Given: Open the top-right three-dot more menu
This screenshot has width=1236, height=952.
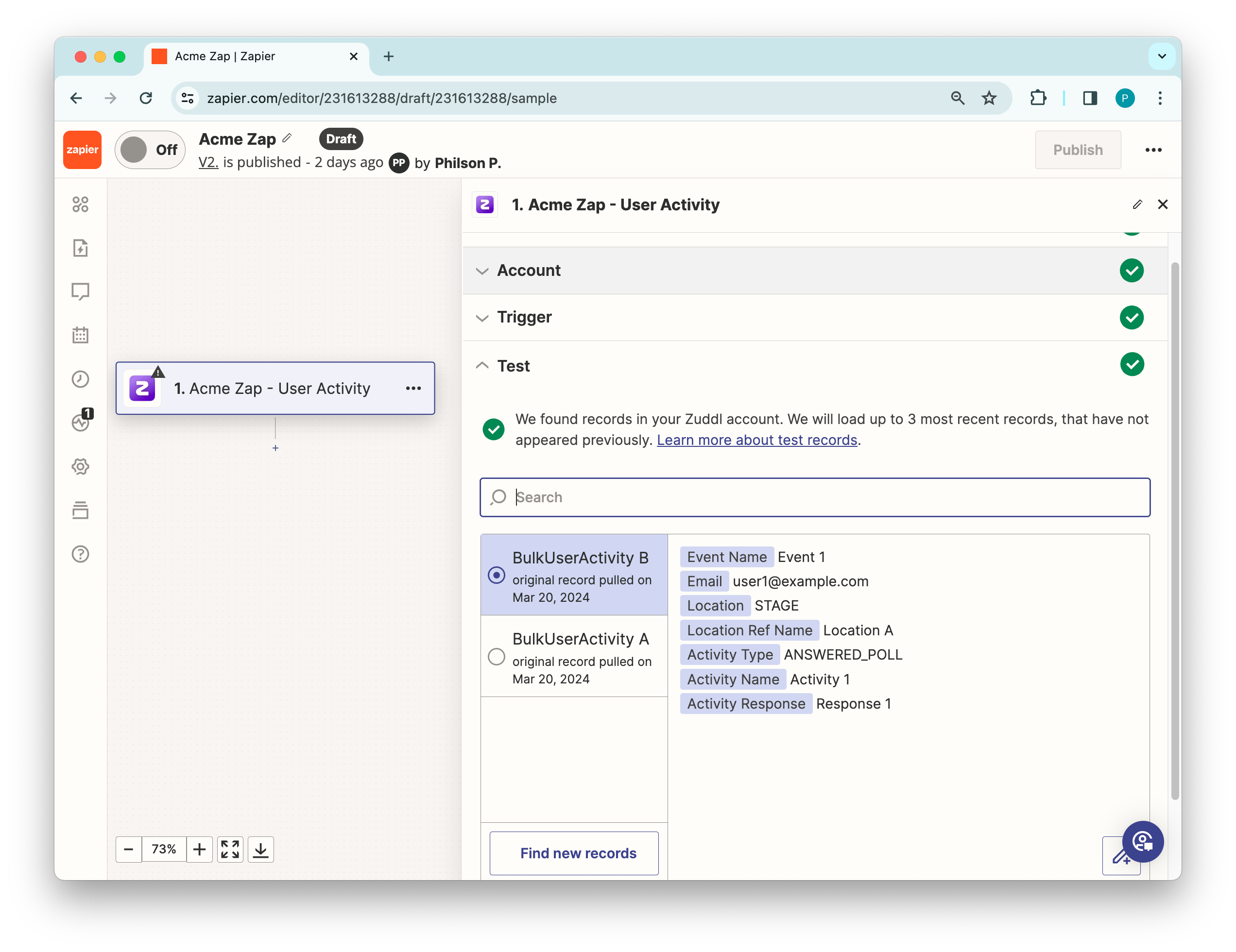Looking at the screenshot, I should pyautogui.click(x=1153, y=150).
